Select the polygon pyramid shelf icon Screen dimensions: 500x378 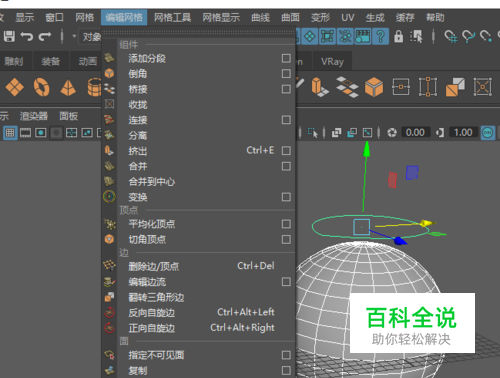68,88
